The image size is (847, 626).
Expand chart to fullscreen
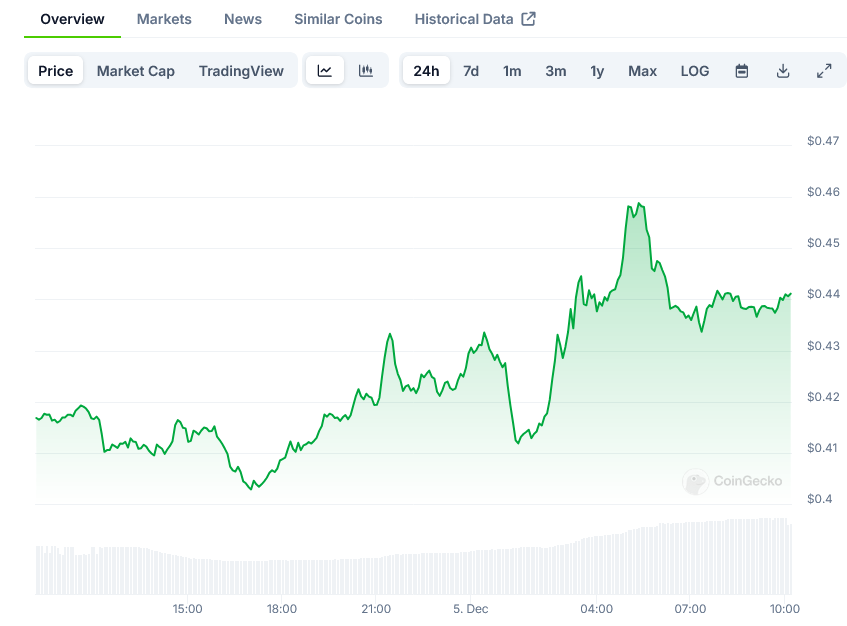click(824, 71)
